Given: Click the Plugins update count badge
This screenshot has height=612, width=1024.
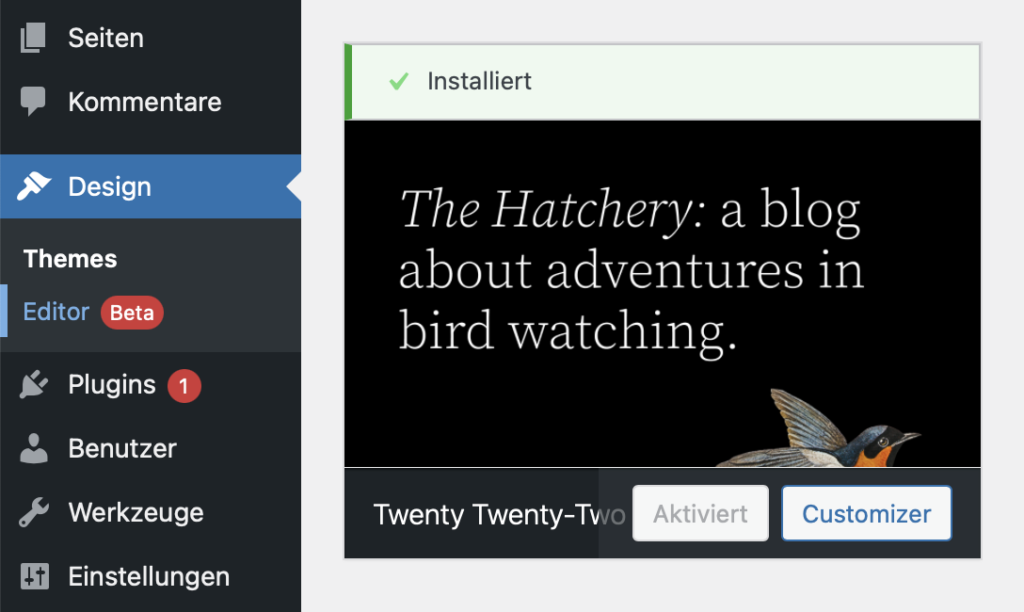Looking at the screenshot, I should pos(184,386).
